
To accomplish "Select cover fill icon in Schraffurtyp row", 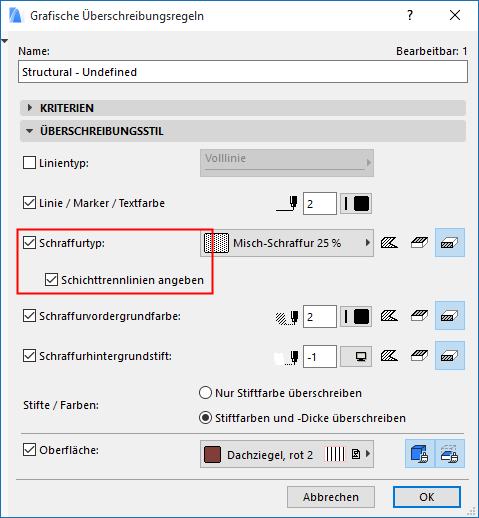I will 419,243.
